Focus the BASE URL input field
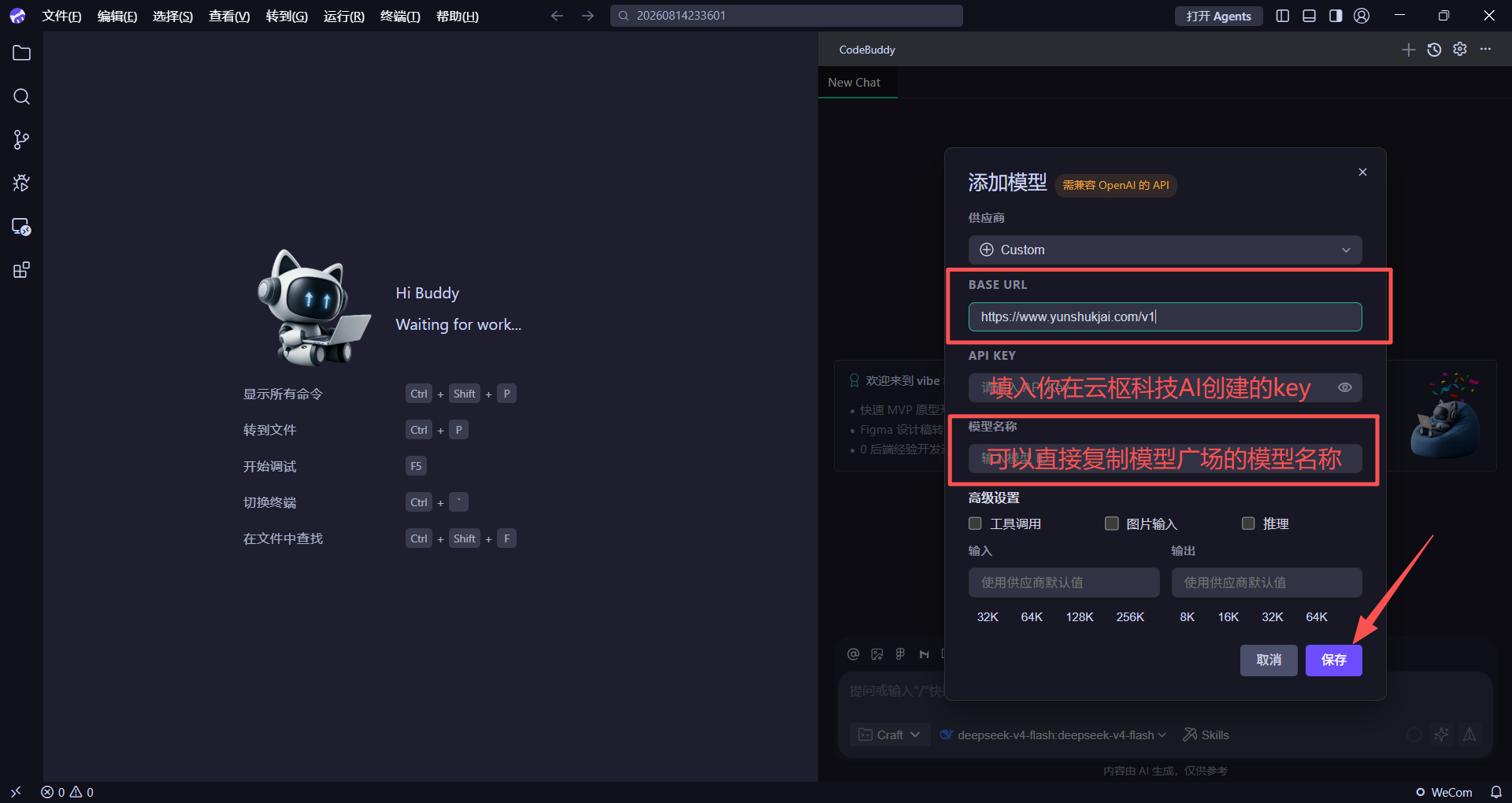Viewport: 1512px width, 803px height. point(1165,317)
